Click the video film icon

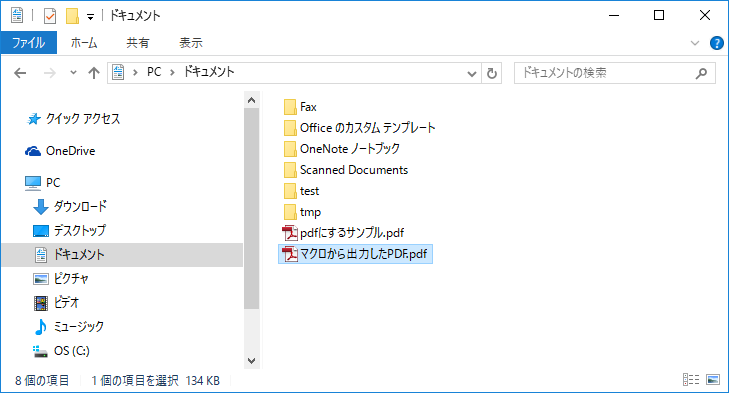click(41, 303)
